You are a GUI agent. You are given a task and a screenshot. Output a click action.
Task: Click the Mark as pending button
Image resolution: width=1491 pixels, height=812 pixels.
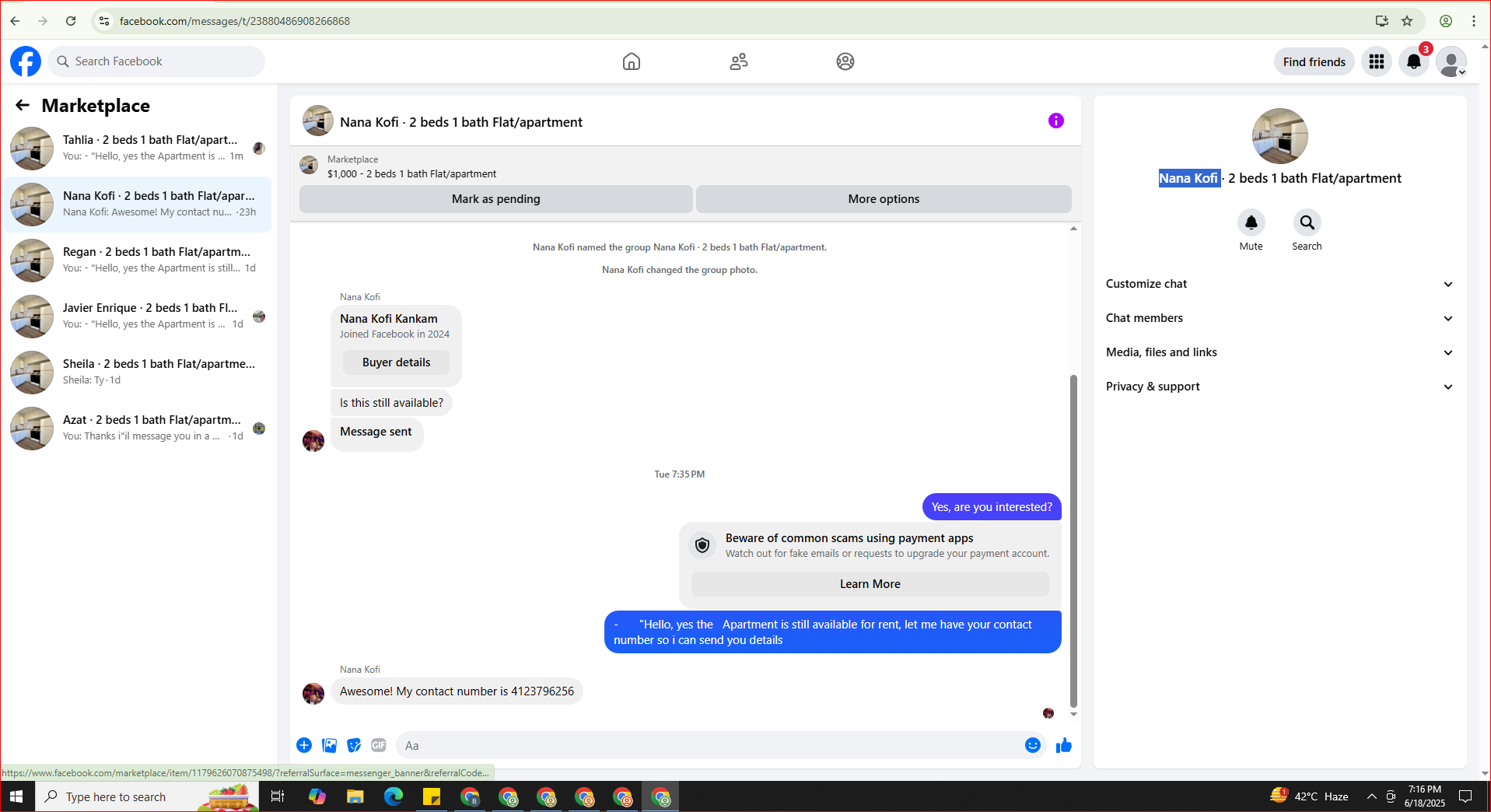point(496,199)
